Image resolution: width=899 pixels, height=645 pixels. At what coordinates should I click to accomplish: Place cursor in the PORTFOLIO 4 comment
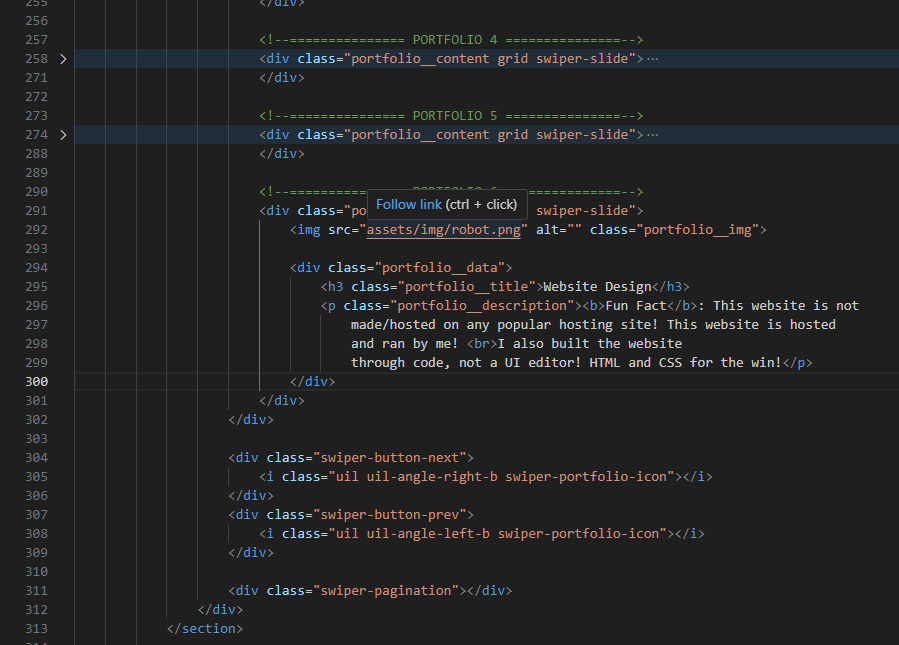pos(450,40)
